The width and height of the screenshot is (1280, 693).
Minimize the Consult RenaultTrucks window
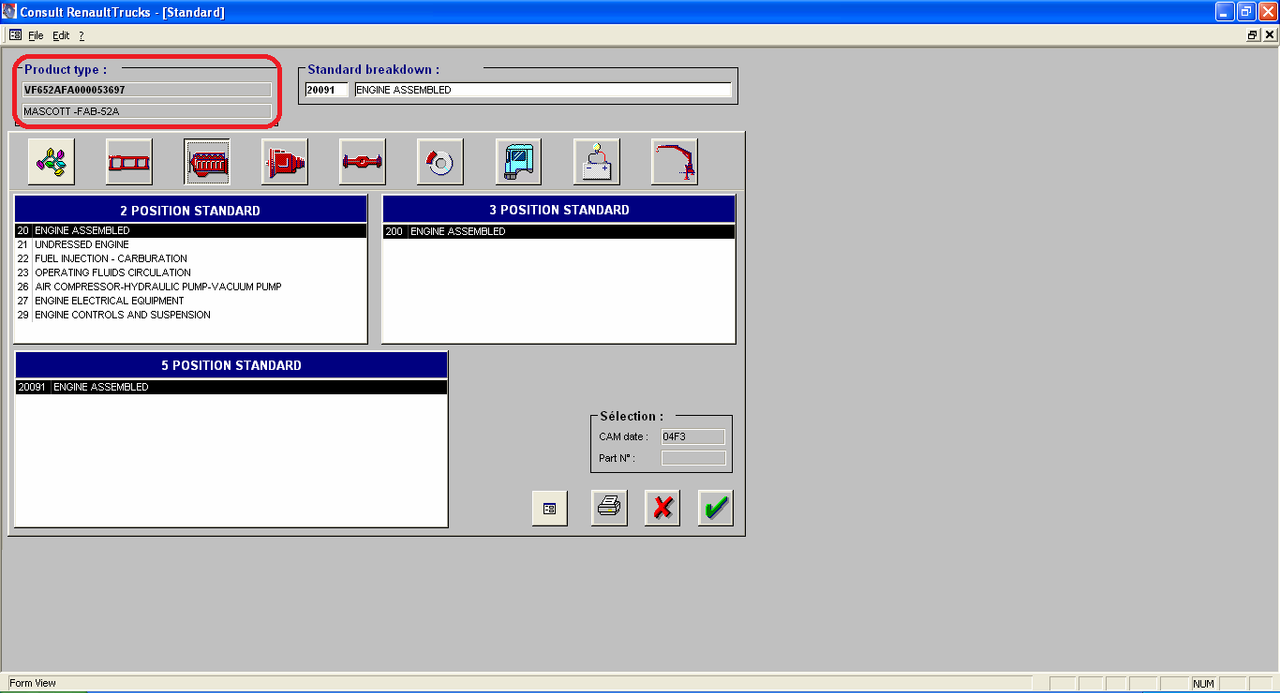(x=1225, y=12)
